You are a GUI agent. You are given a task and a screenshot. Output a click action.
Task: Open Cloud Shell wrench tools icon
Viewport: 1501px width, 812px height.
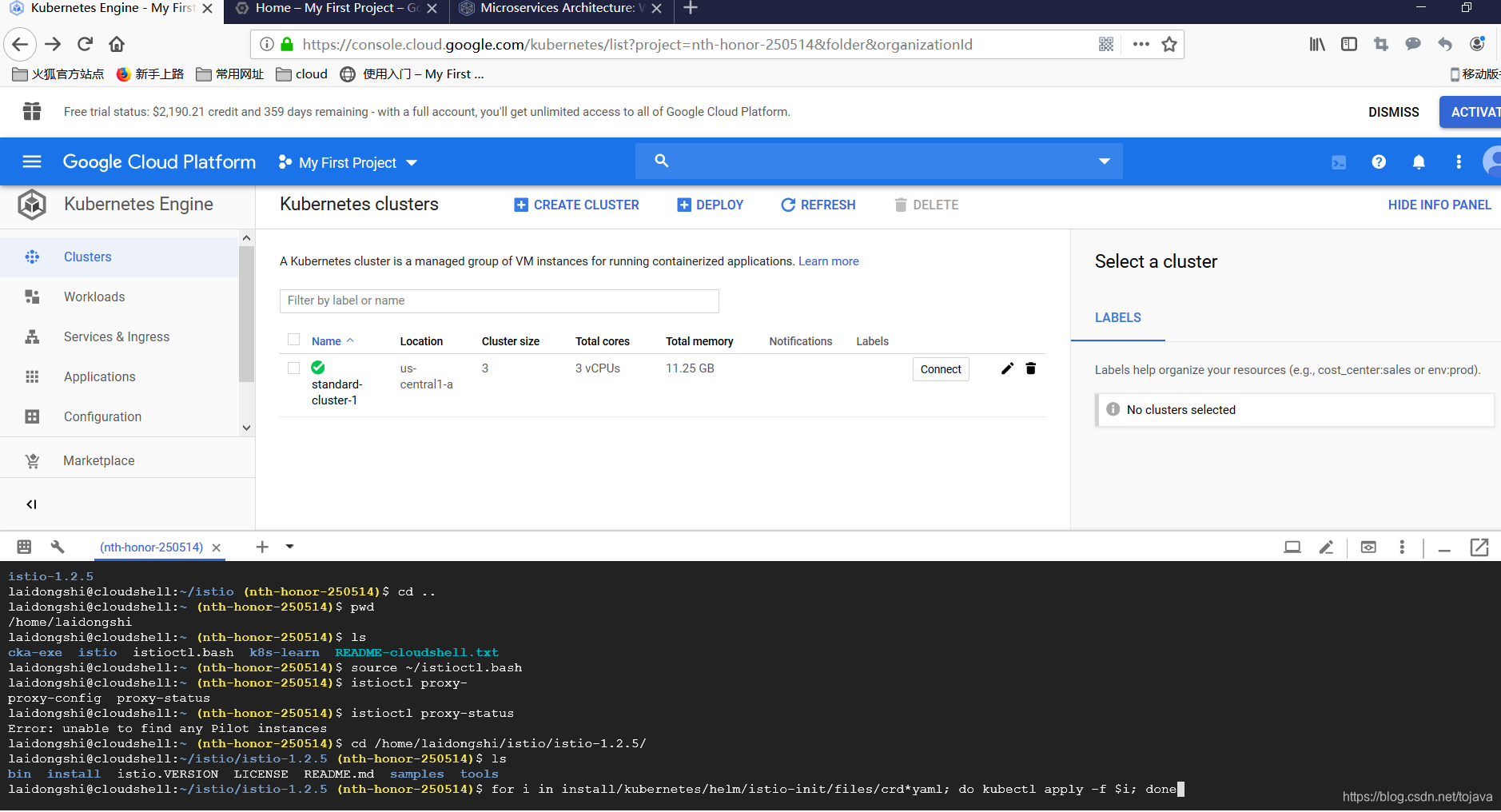click(58, 547)
